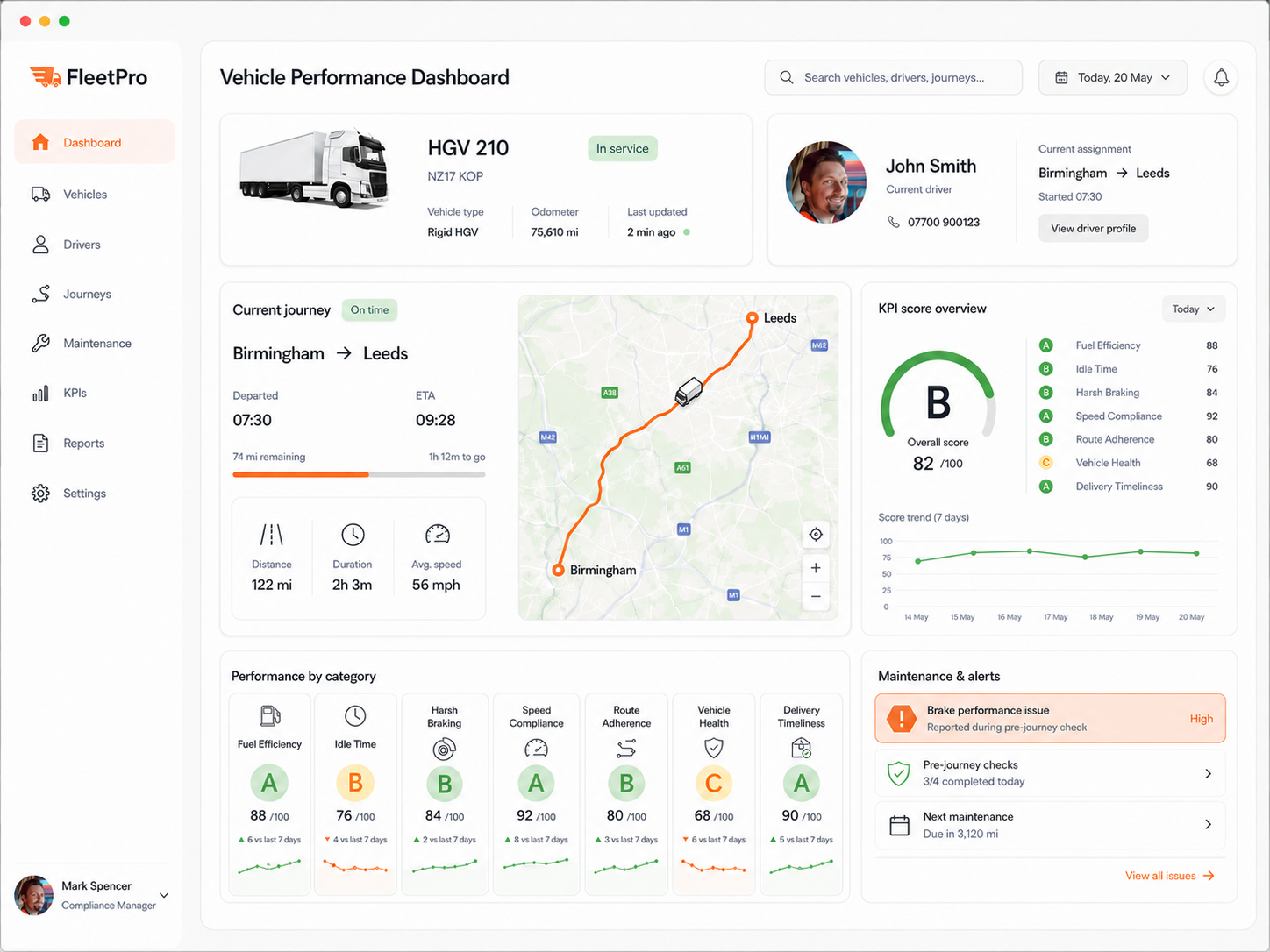The width and height of the screenshot is (1270, 952).
Task: Click the truck marker on the map
Action: [689, 391]
